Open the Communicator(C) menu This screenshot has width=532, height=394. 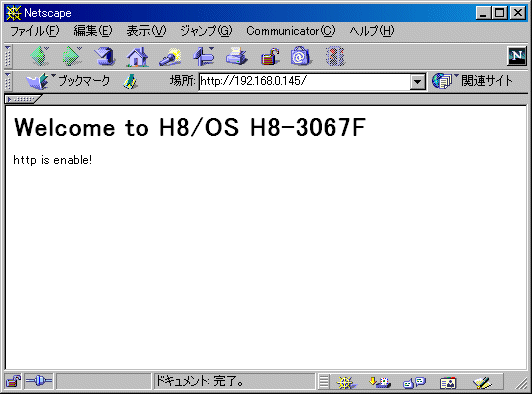pos(291,31)
